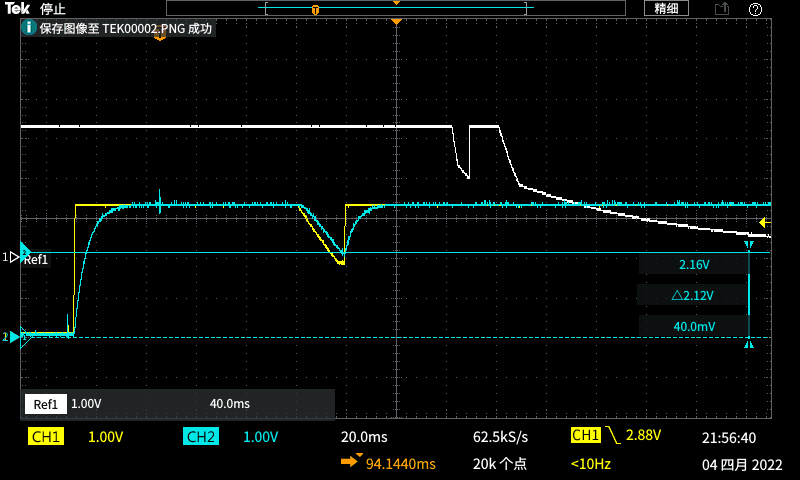Click cursor readout 40.0mV
The image size is (800, 480).
pyautogui.click(x=694, y=326)
